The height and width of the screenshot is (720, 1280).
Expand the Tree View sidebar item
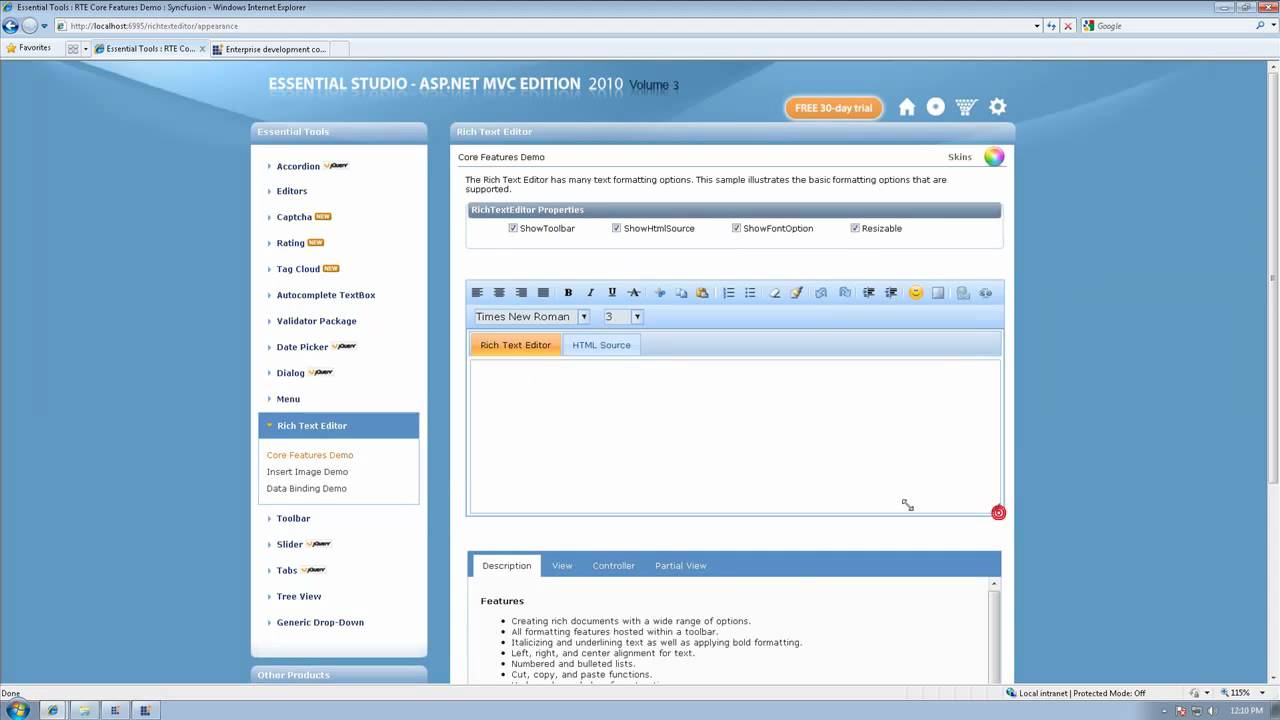tap(299, 596)
